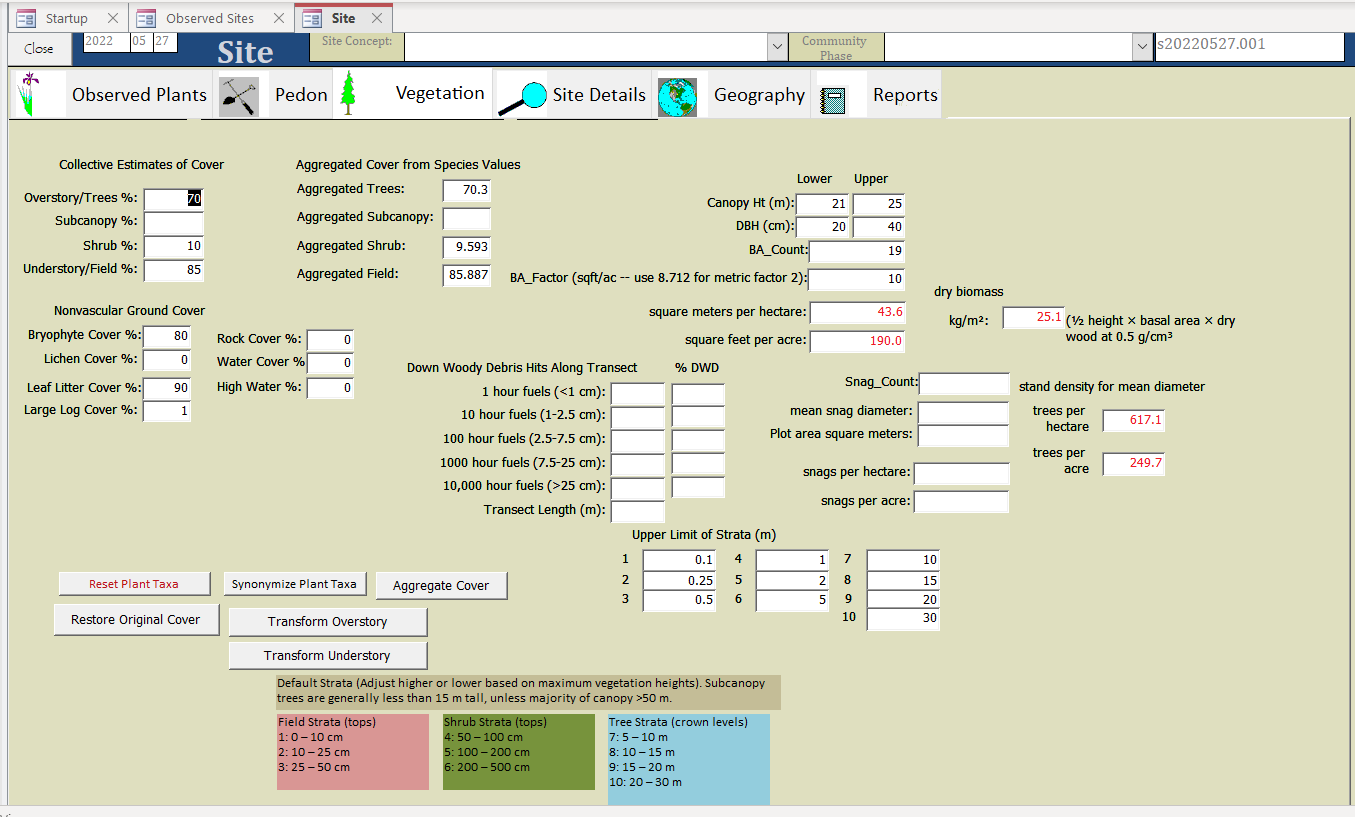Open the Community Phase dropdown arrow
Screen dimensions: 1355x817
1142,46
